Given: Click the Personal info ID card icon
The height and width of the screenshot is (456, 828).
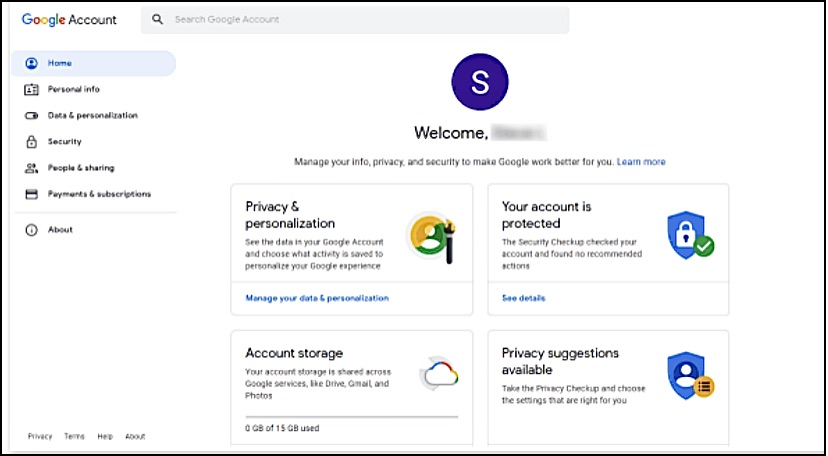Looking at the screenshot, I should 31,89.
